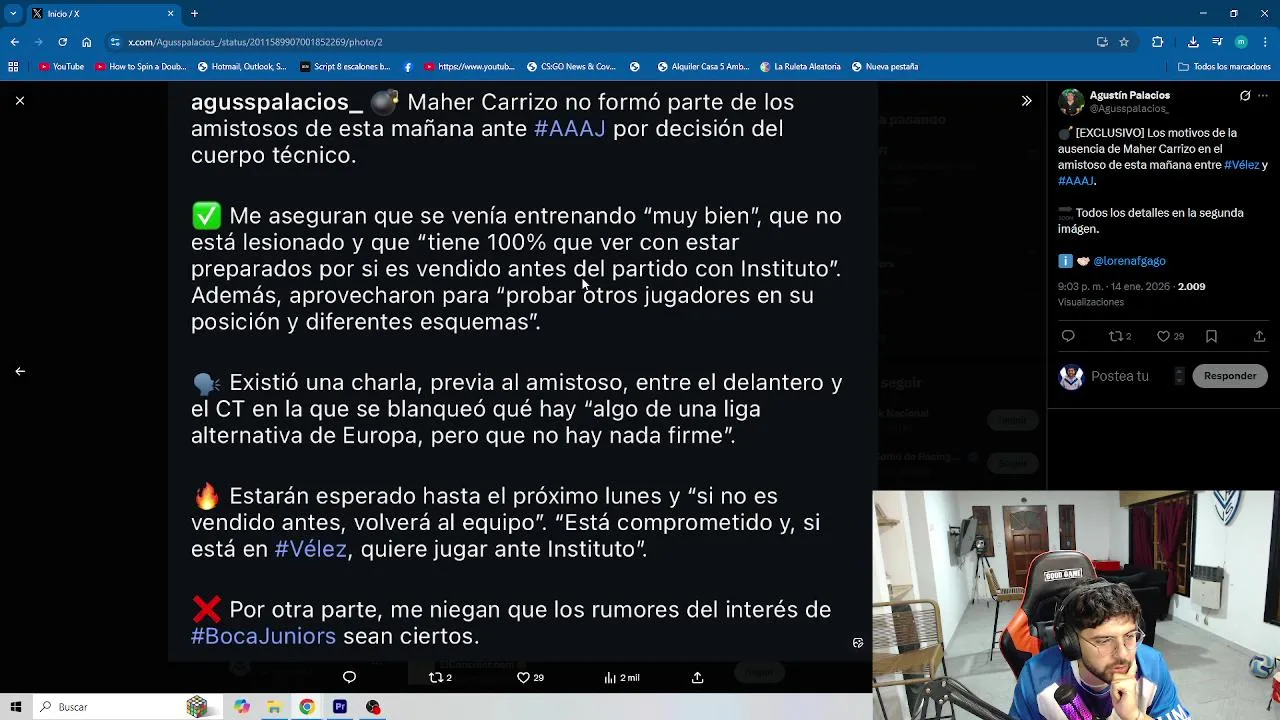Viewport: 1280px width, 720px height.
Task: Repost icon below the photo
Action: tap(440, 678)
